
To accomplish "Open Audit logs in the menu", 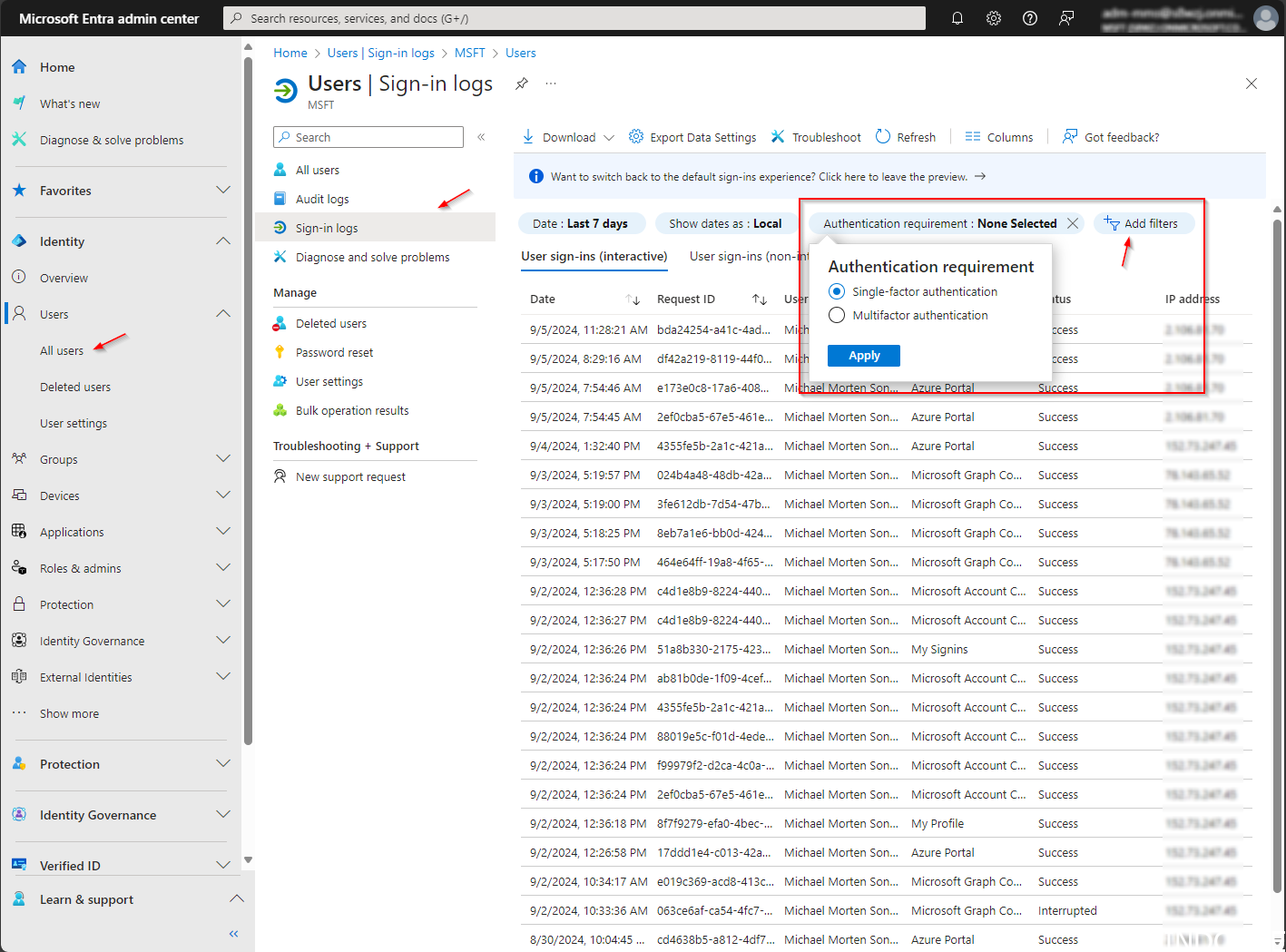I will pos(322,199).
